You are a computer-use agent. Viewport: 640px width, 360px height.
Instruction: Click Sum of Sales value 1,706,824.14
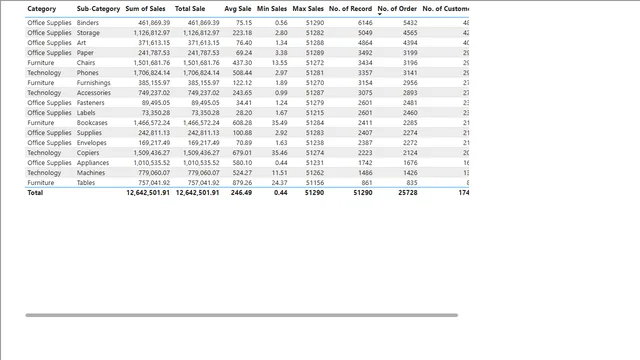click(152, 73)
